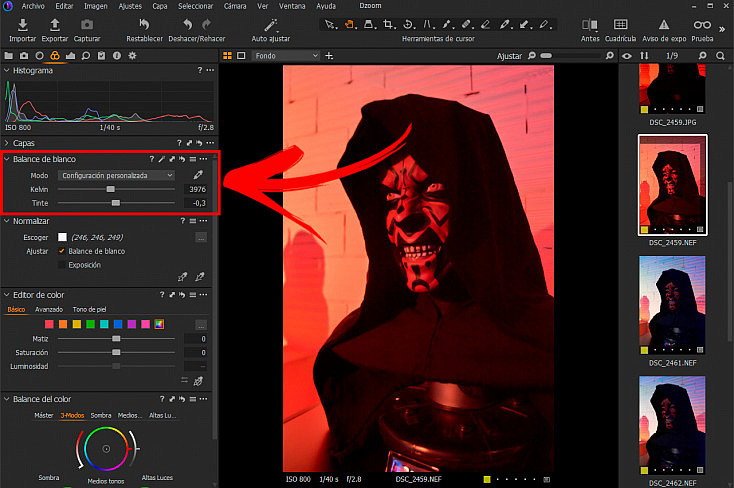734x488 pixels.
Task: Collapse the Histograma panel
Action: [x=7, y=70]
